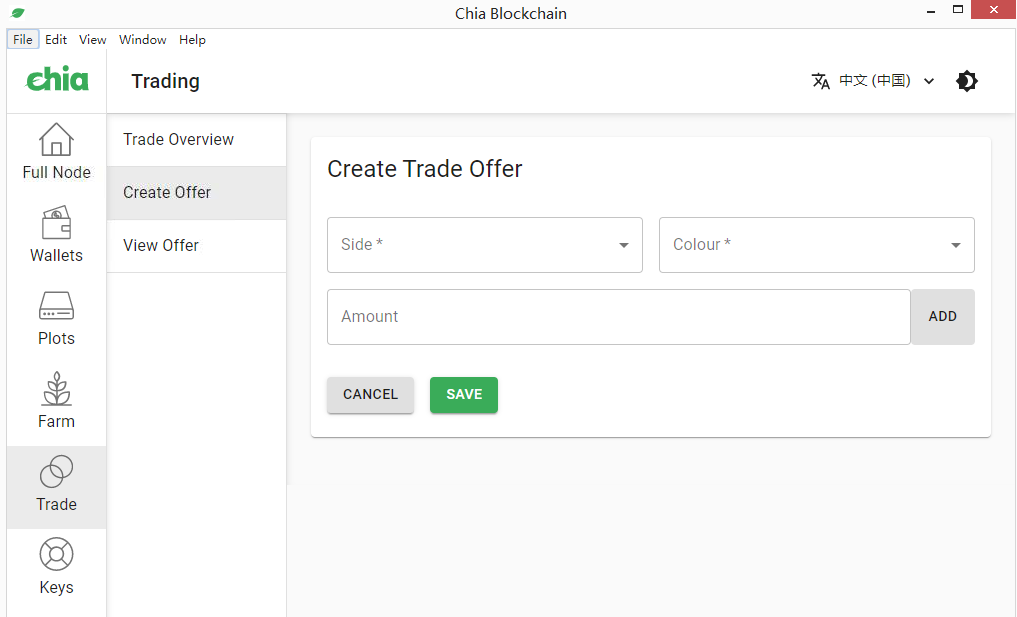
Task: Open the language selector chevron
Action: [x=929, y=81]
